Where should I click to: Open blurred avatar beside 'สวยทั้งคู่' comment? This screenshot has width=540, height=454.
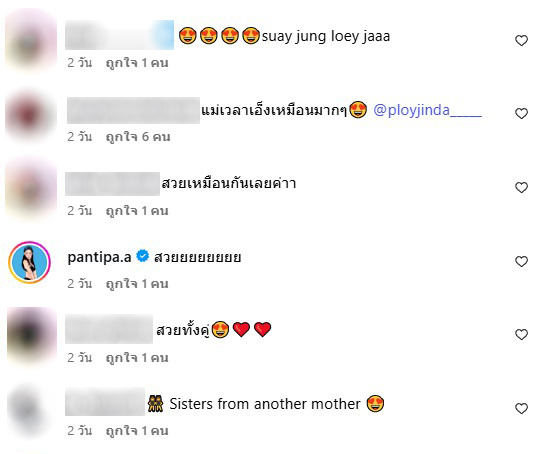coord(32,335)
